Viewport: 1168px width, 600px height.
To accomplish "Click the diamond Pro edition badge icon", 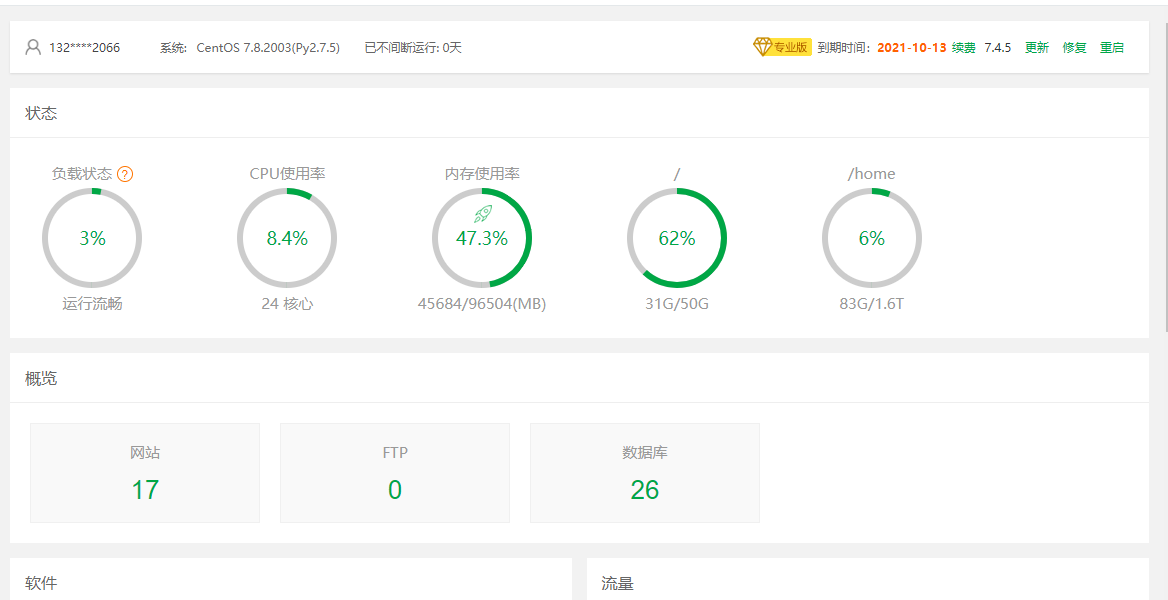I will [x=763, y=47].
